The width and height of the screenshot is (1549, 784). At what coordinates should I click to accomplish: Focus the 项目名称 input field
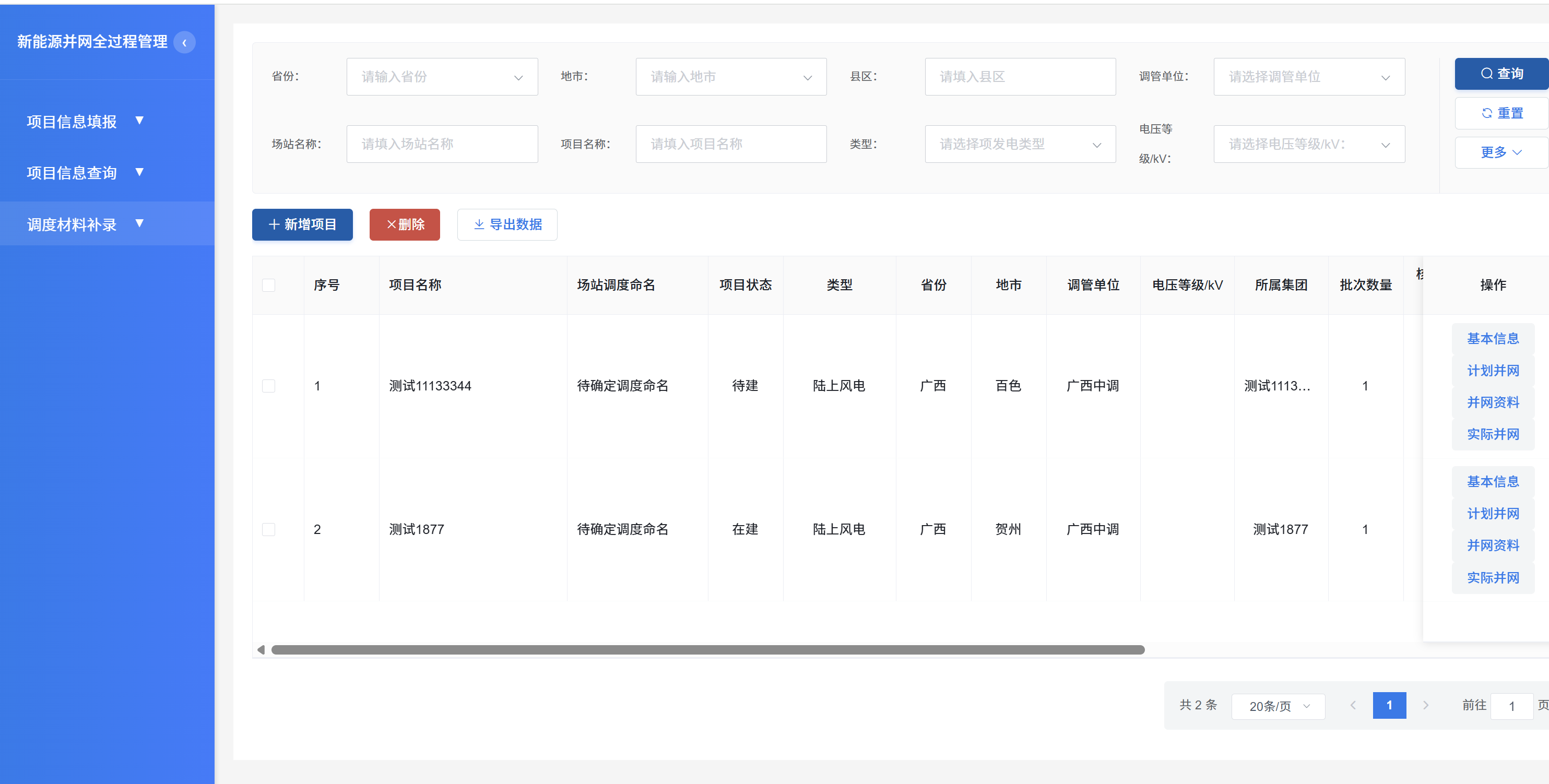pyautogui.click(x=731, y=144)
